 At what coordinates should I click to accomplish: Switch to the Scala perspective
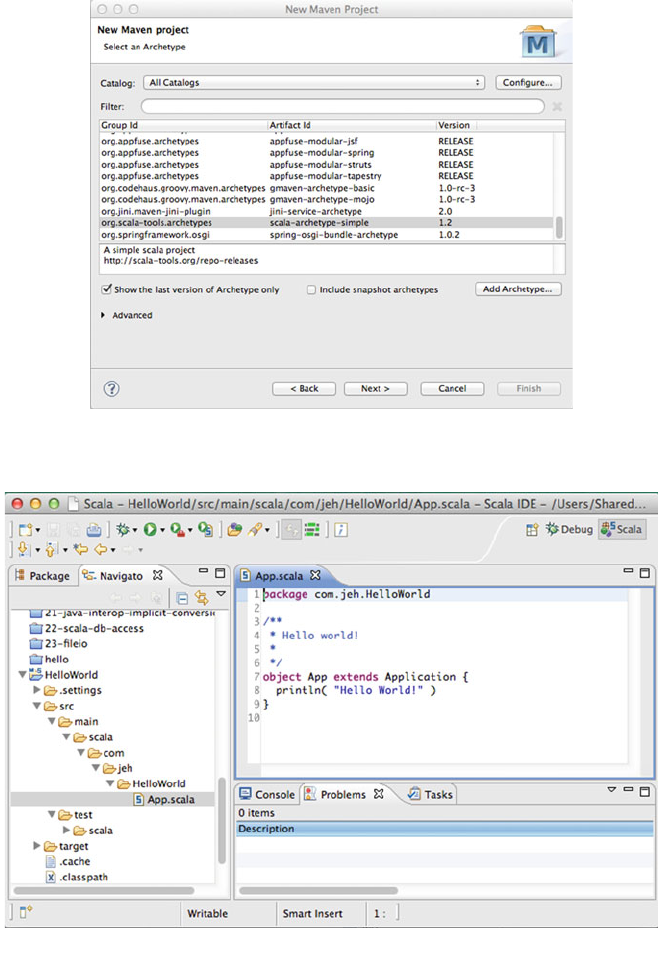(622, 529)
